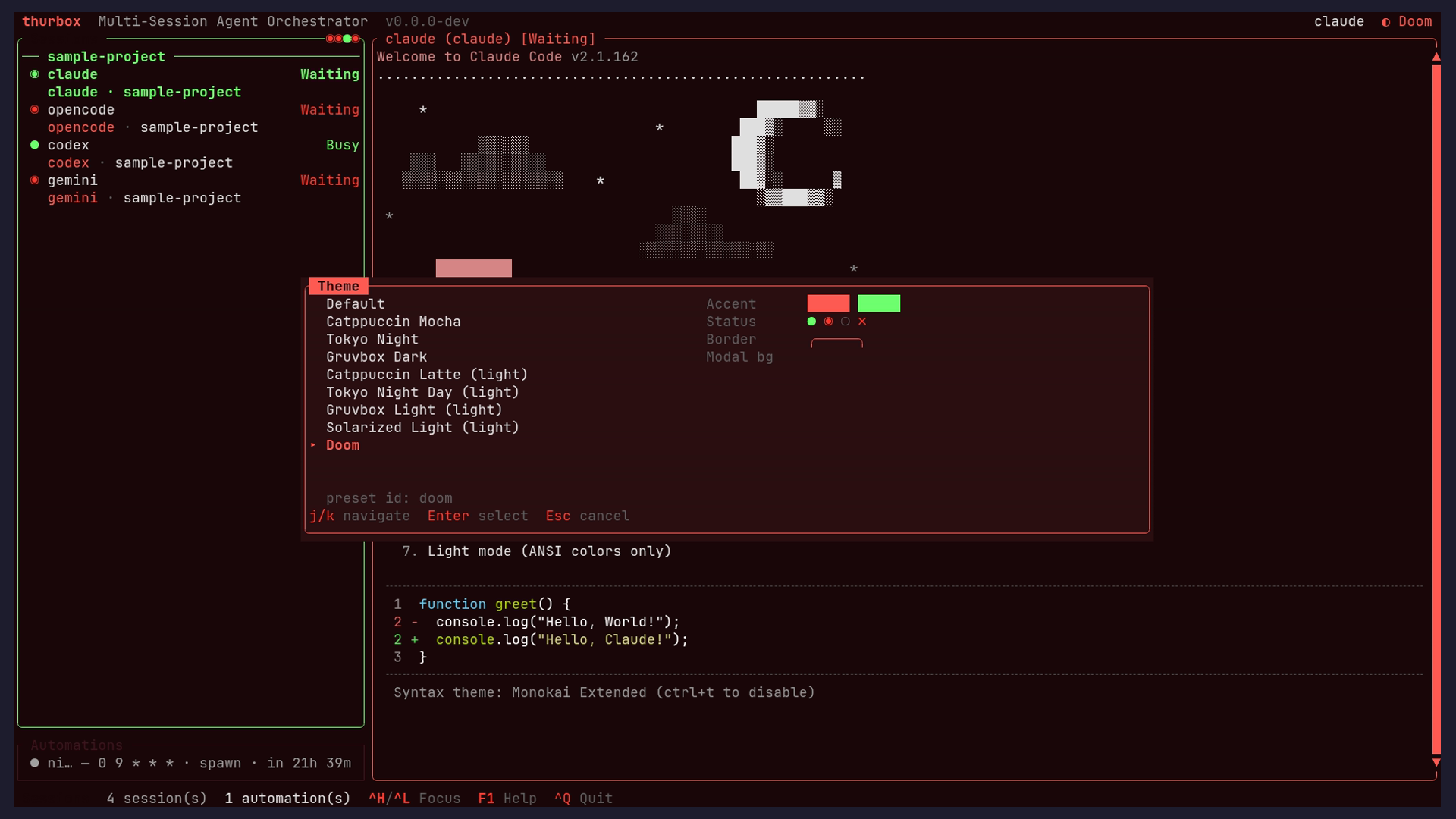The height and width of the screenshot is (819, 1456).
Task: Click the red accent color swatch
Action: click(x=828, y=304)
